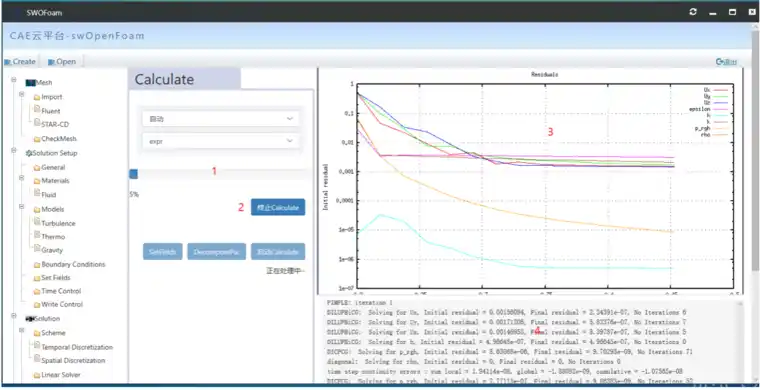Click the 启动Calculate button

[x=278, y=252]
